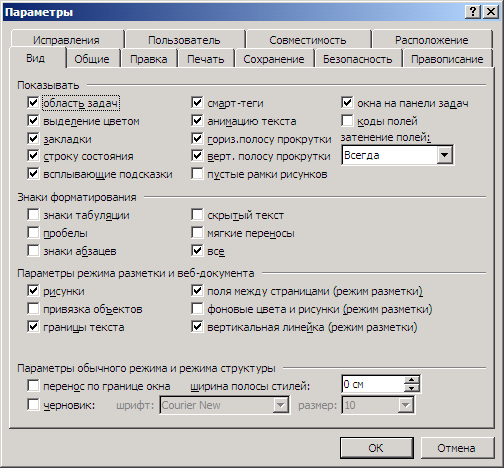Go to the 'Исправления' tab
This screenshot has width=504, height=468.
(66, 40)
